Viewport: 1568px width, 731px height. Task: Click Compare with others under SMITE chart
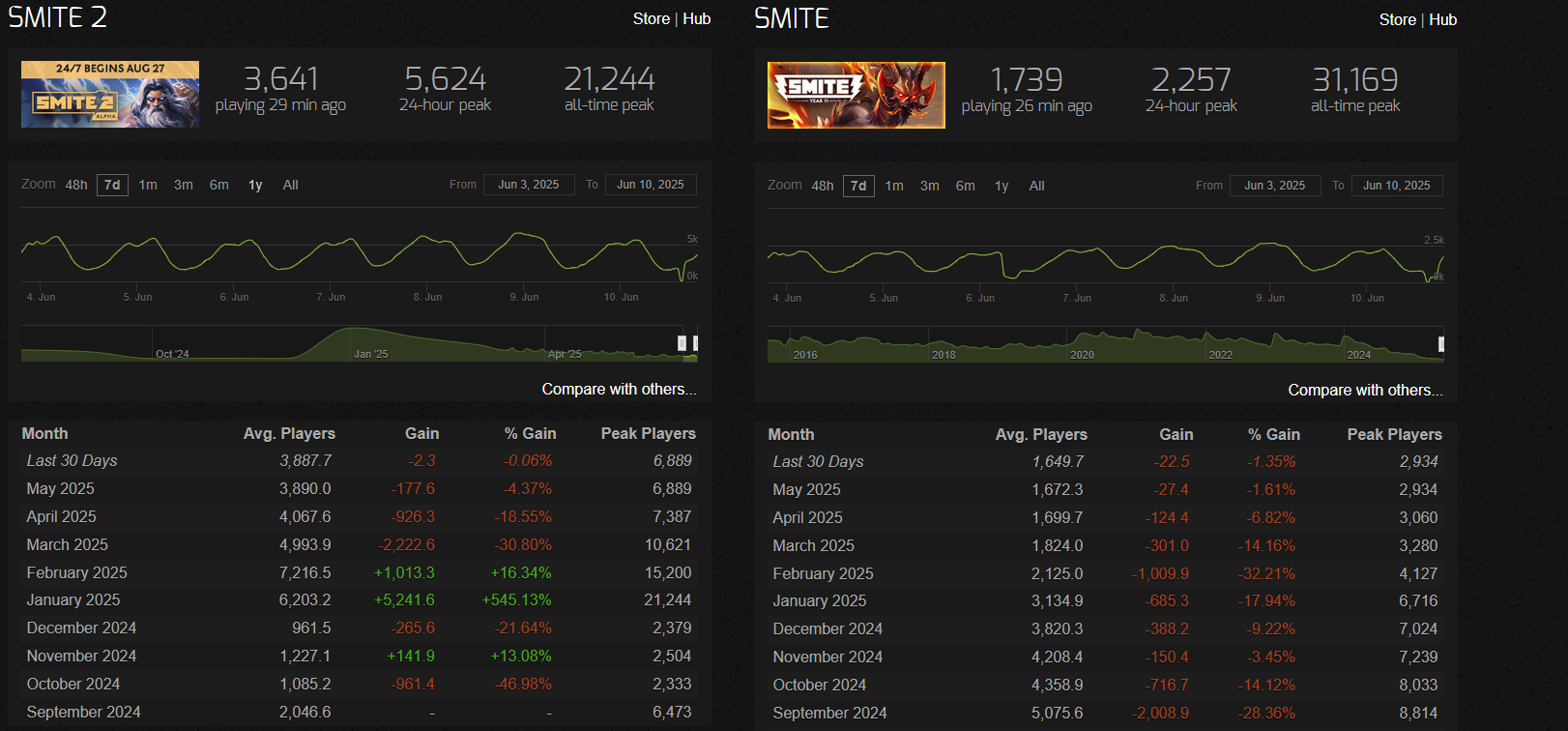(x=1365, y=390)
